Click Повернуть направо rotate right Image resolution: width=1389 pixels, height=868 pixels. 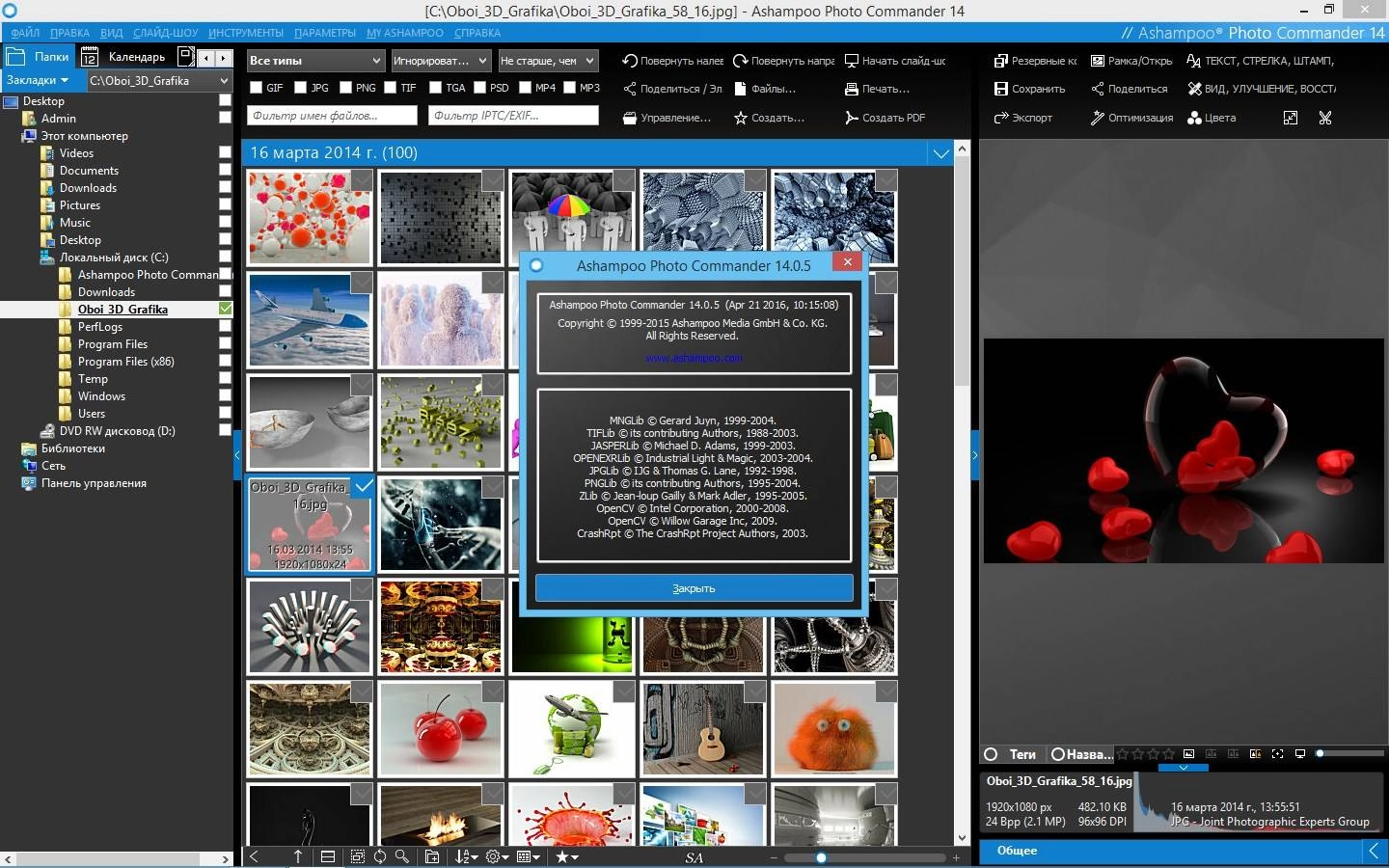click(x=783, y=61)
